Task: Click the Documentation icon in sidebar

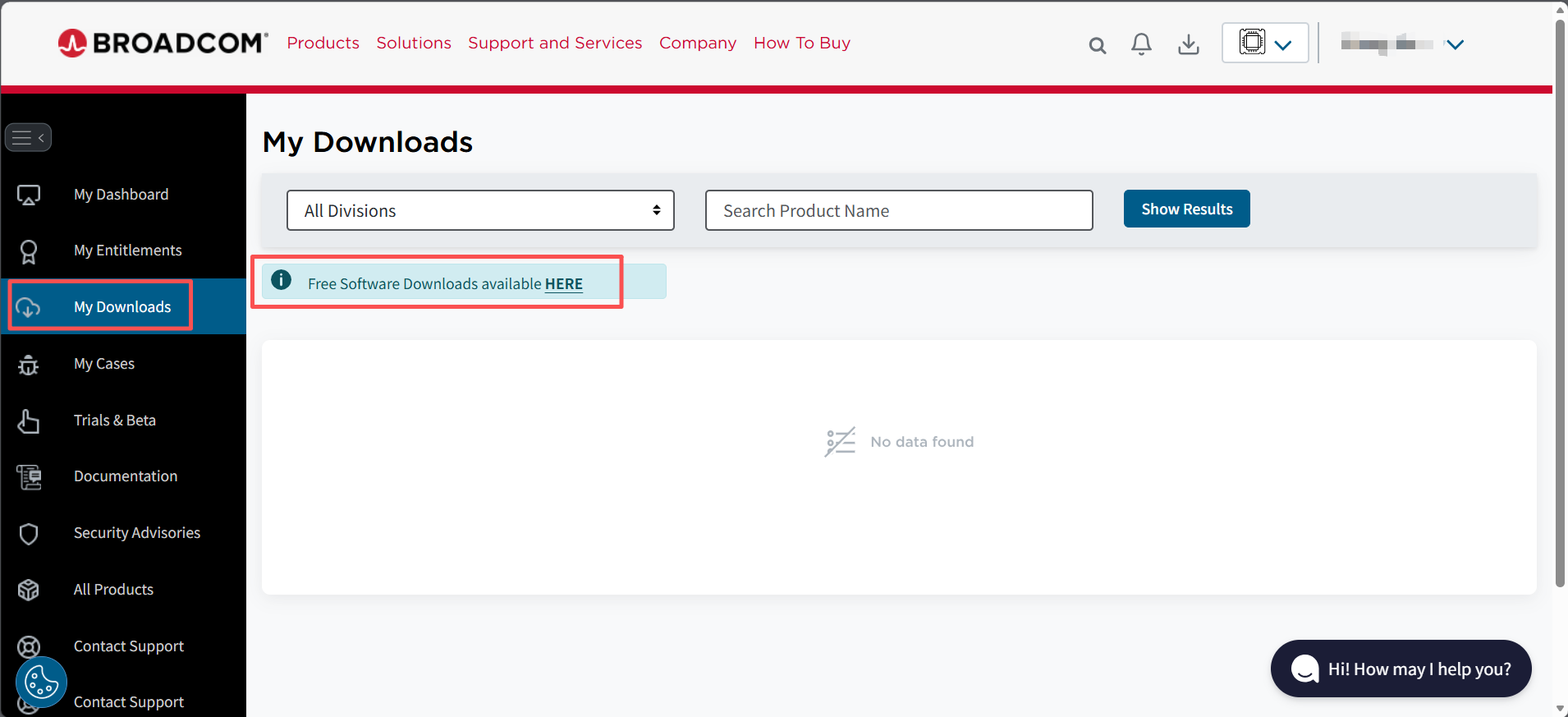Action: [x=29, y=476]
